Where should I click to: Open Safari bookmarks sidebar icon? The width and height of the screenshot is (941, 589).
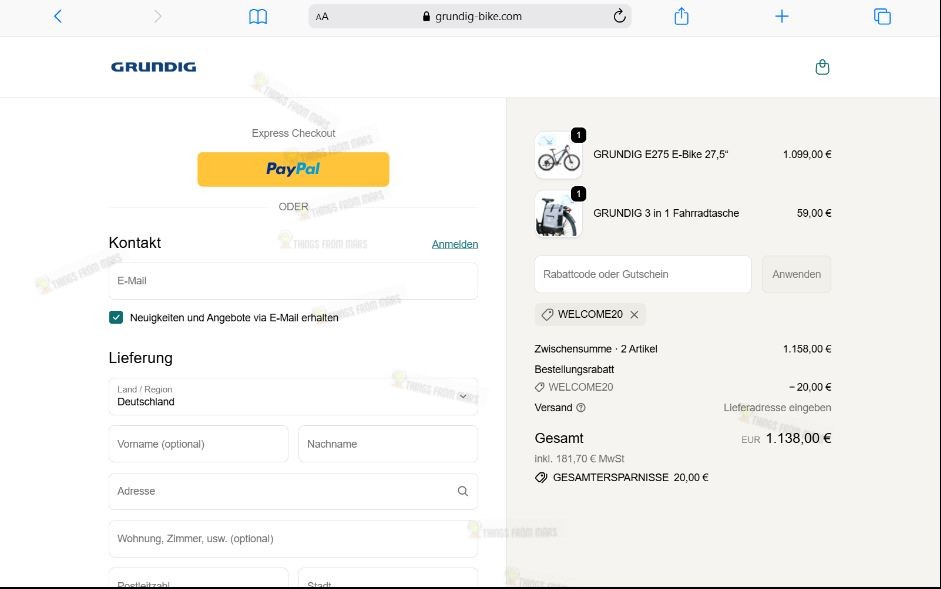(257, 16)
